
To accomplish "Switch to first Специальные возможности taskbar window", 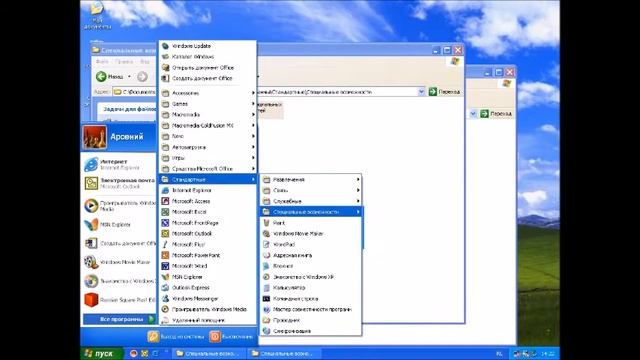I will coord(209,353).
